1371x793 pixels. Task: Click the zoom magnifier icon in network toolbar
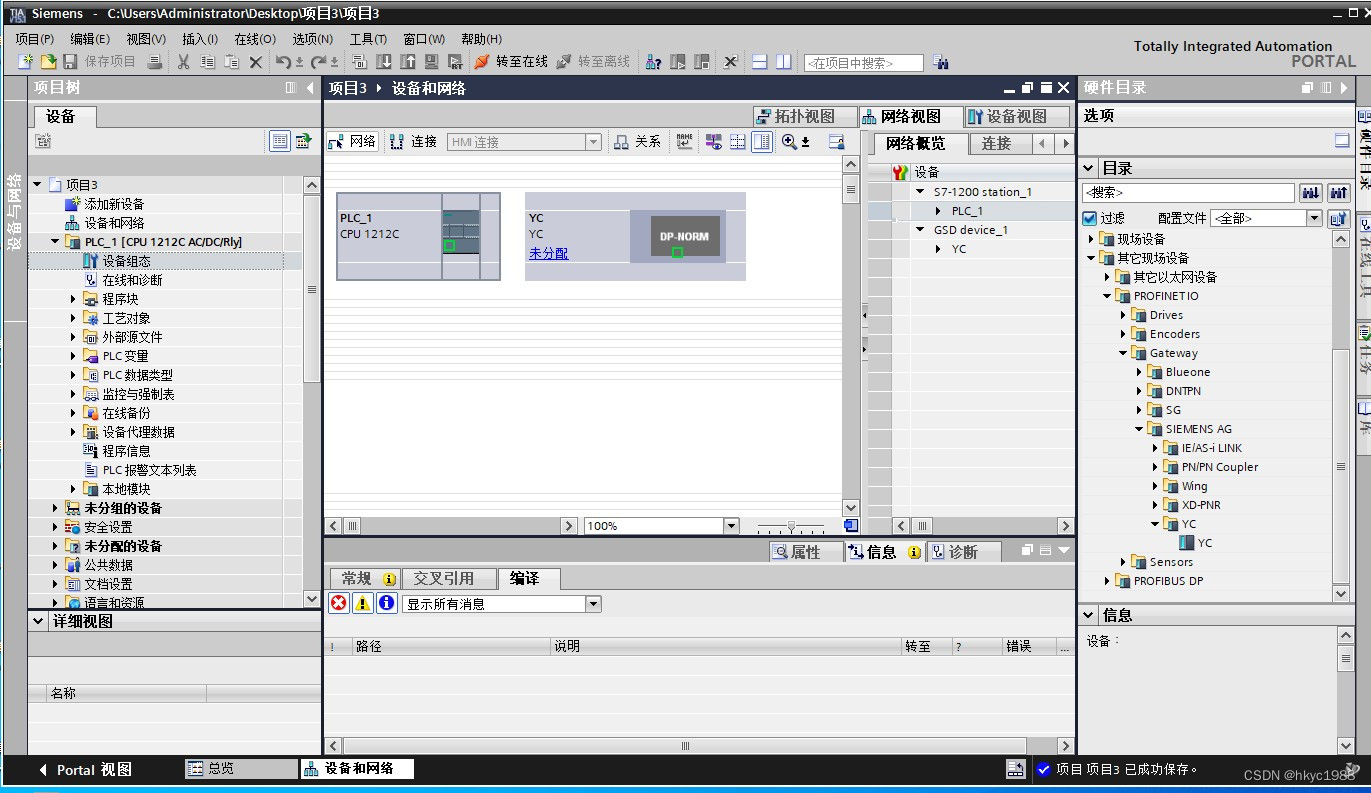(x=789, y=142)
